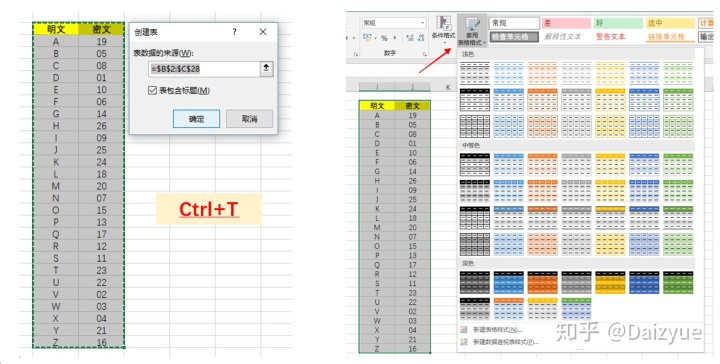Click cell 01 next to D in dialog sheet
The width and height of the screenshot is (720, 364).
tap(101, 78)
